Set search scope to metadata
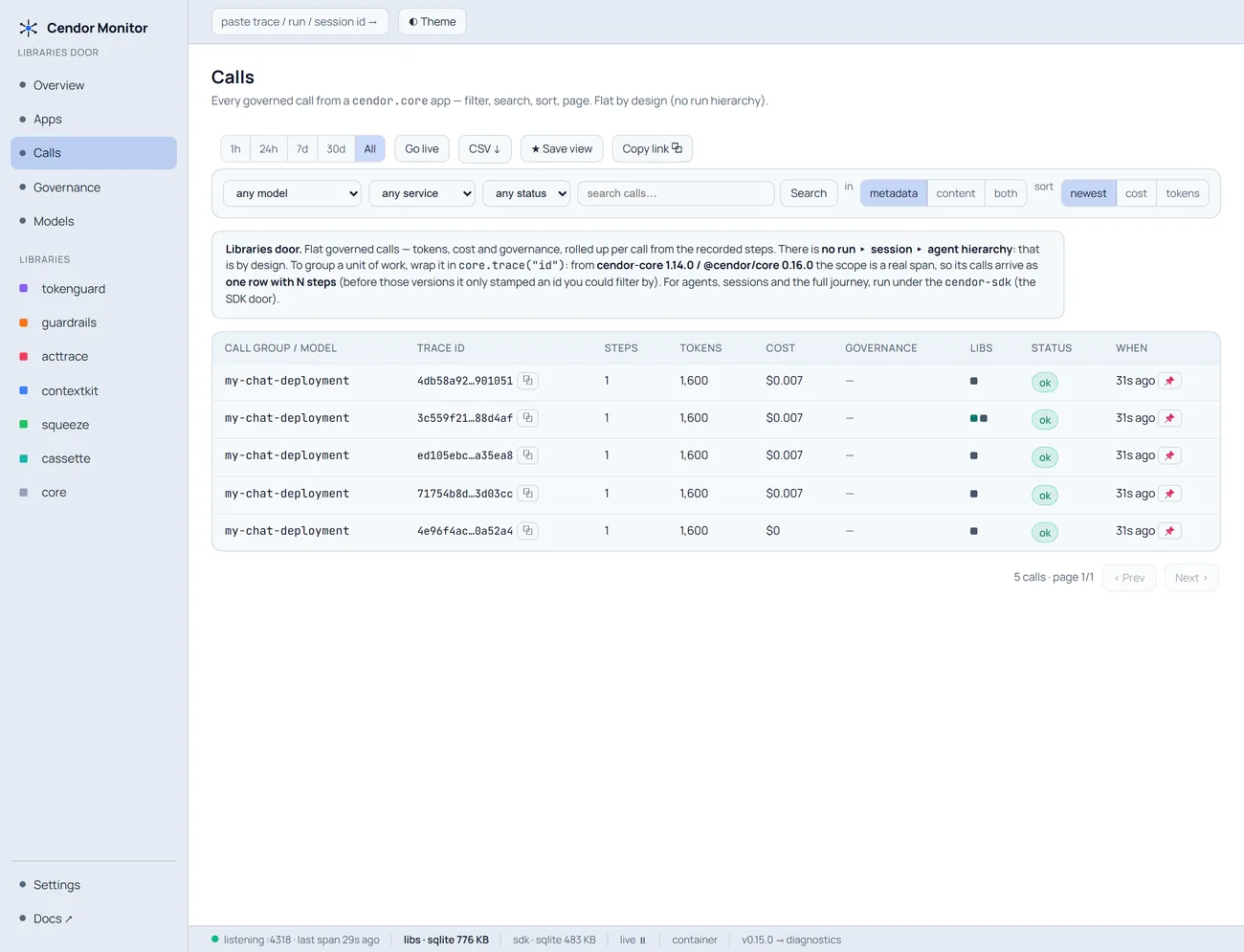This screenshot has height=952, width=1244. click(893, 193)
